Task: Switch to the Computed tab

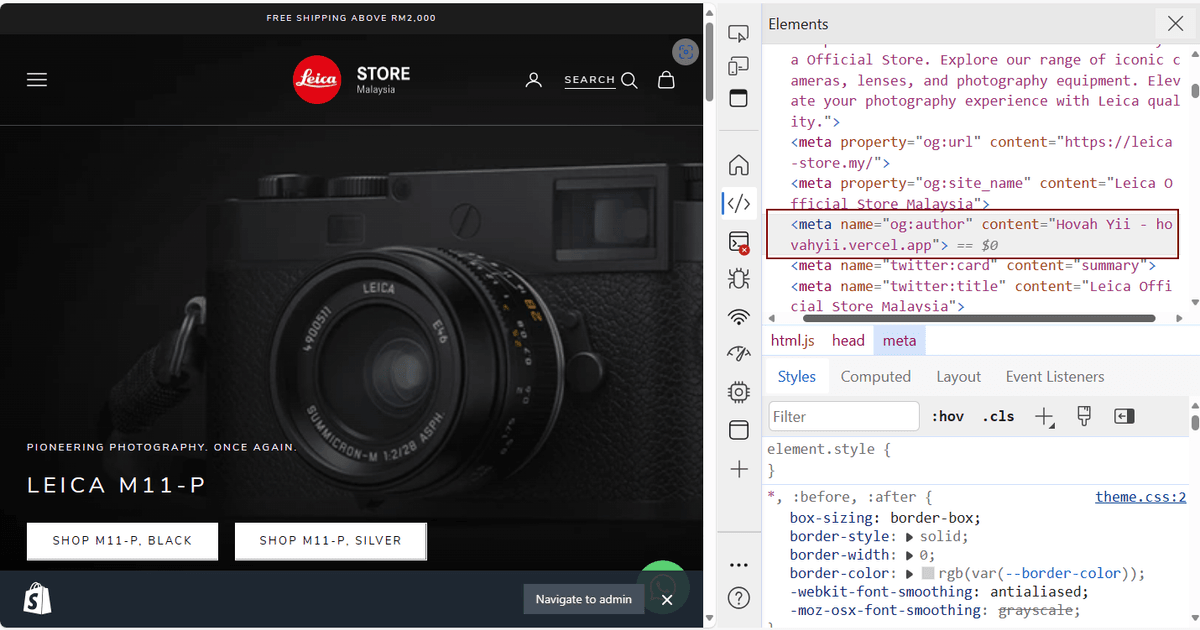Action: pyautogui.click(x=876, y=376)
